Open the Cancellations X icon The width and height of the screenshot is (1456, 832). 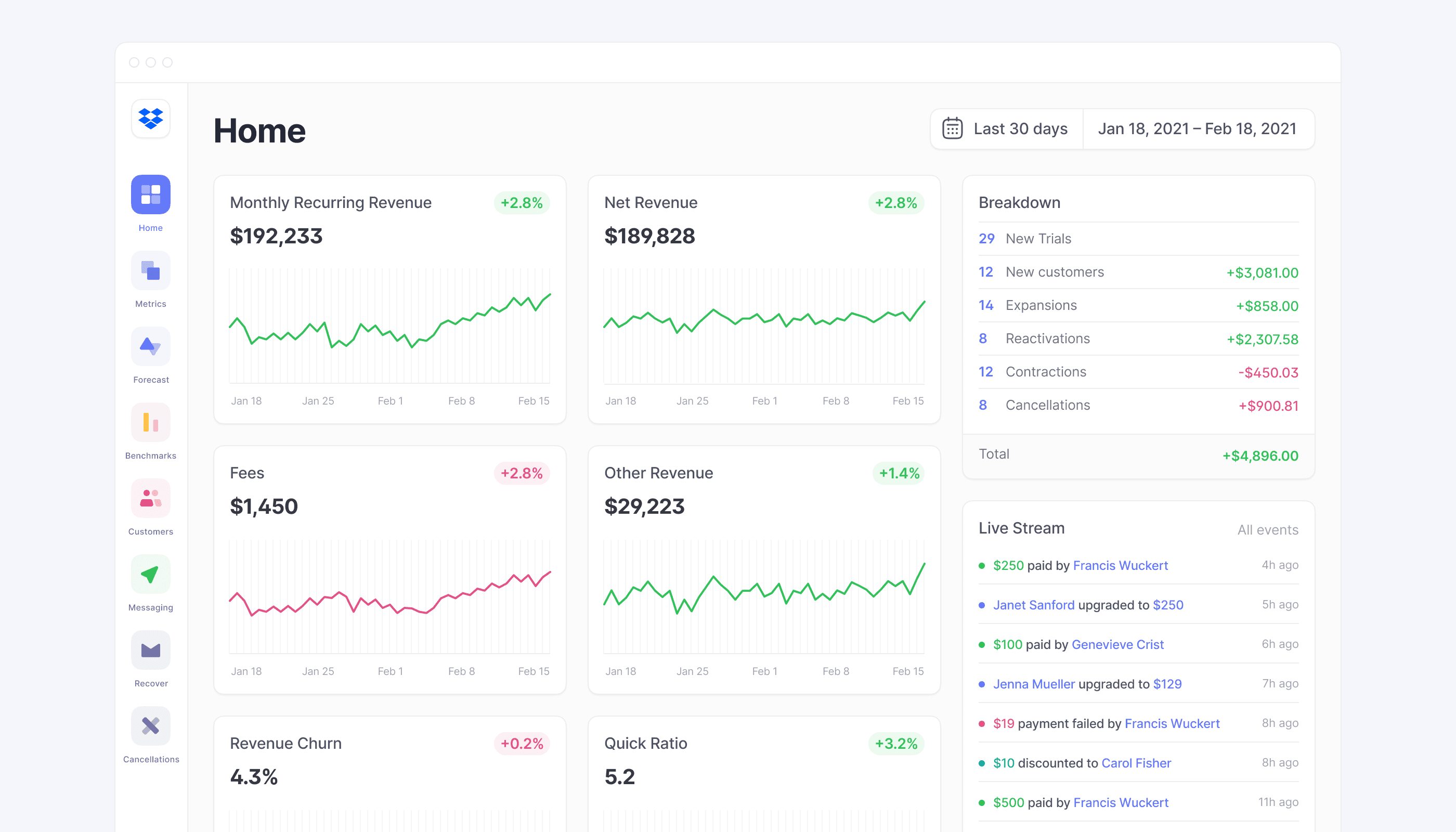point(151,726)
